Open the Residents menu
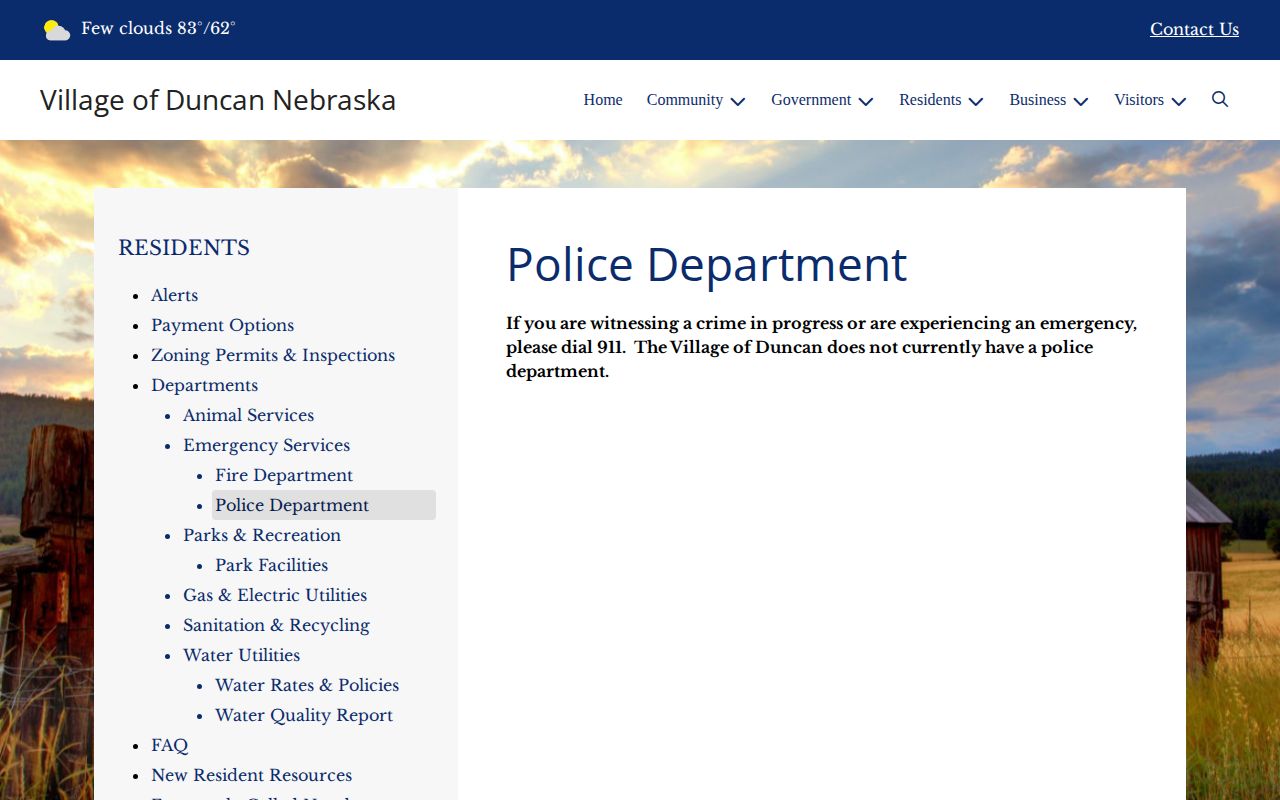The height and width of the screenshot is (800, 1280). click(930, 100)
